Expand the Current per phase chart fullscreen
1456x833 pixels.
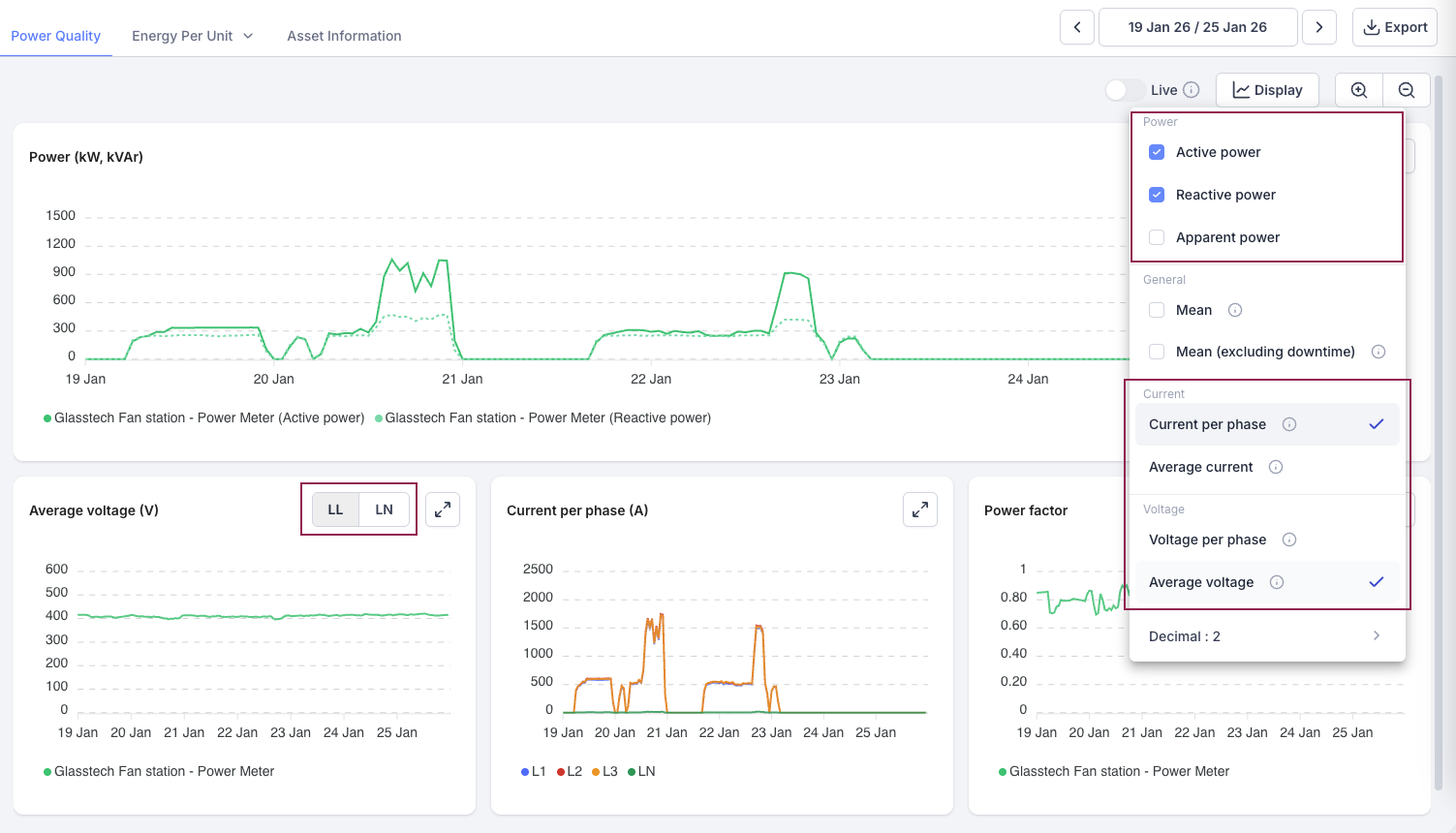coord(919,509)
